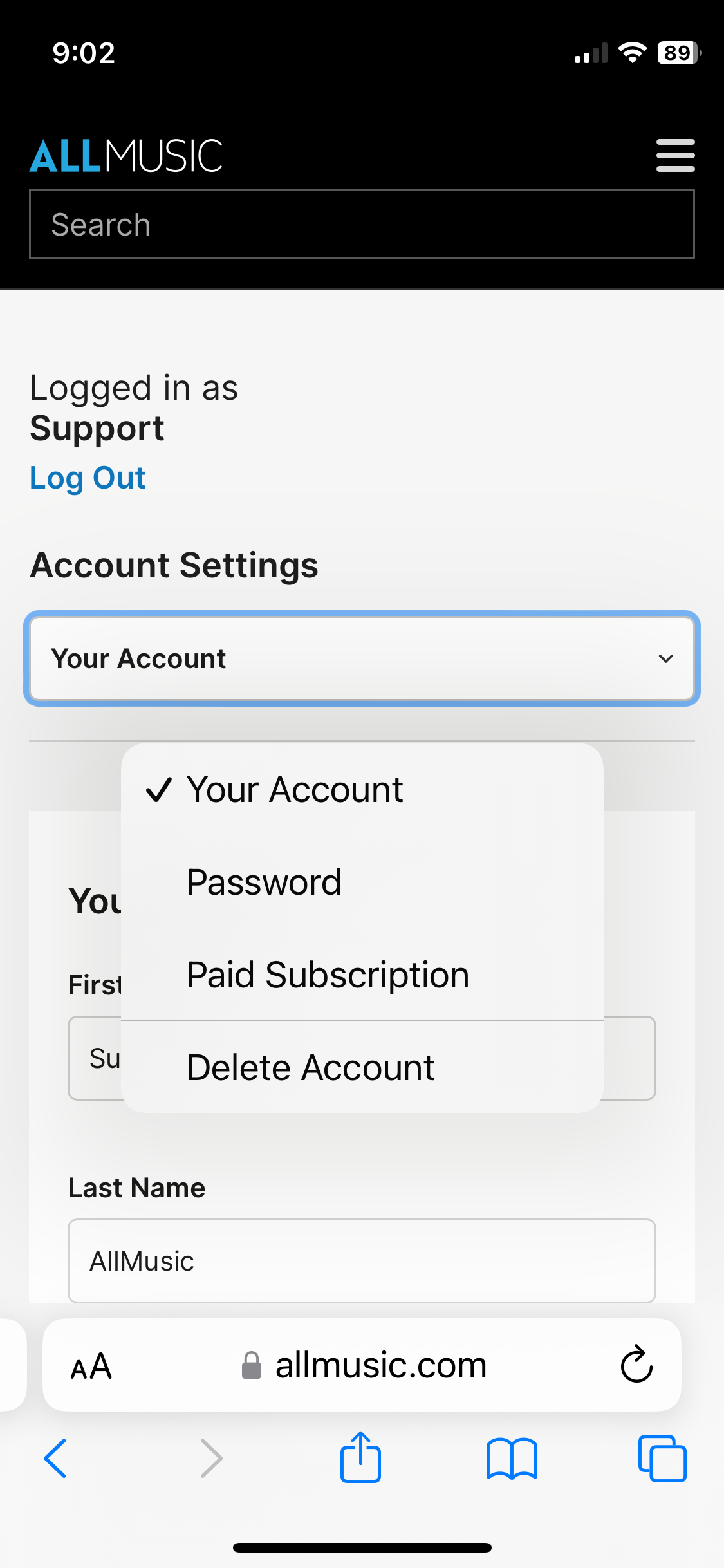Viewport: 724px width, 1568px height.
Task: Open the hamburger menu icon
Action: 675,155
